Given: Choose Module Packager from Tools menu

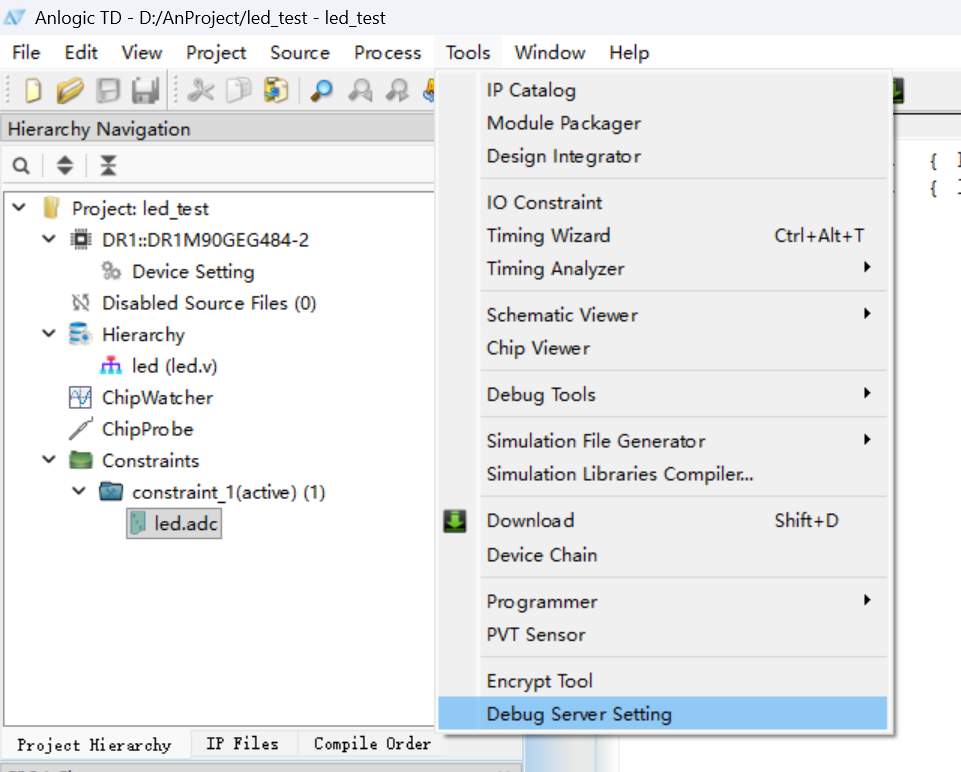Looking at the screenshot, I should pyautogui.click(x=663, y=123).
